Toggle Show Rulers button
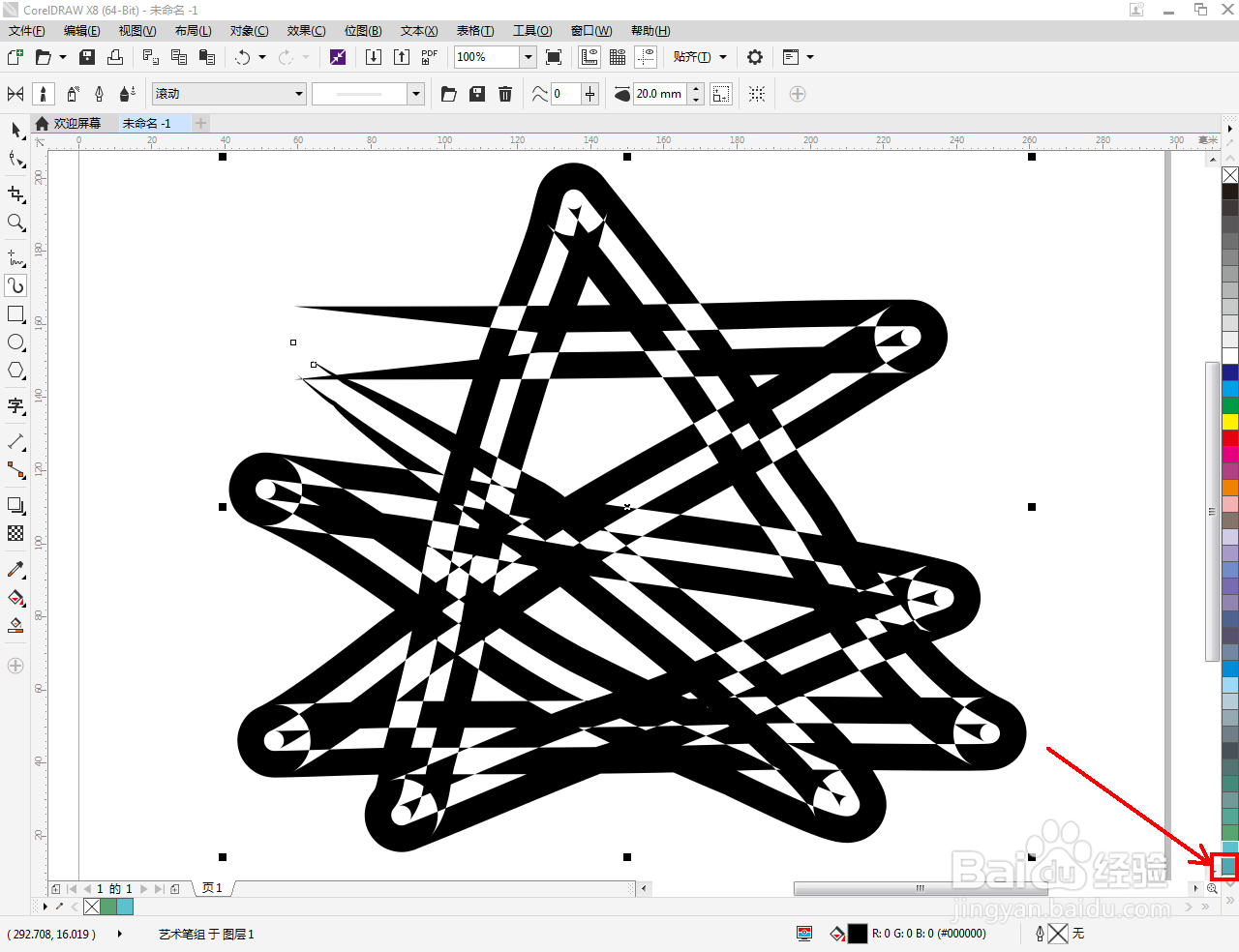Viewport: 1239px width, 952px height. point(589,57)
